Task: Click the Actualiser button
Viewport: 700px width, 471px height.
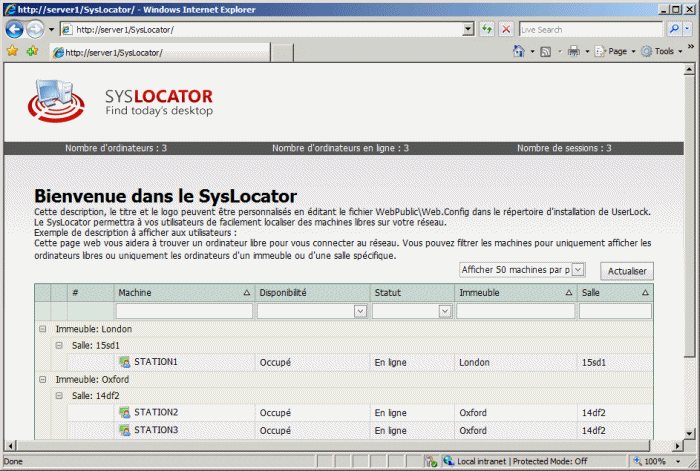Action: pos(627,271)
